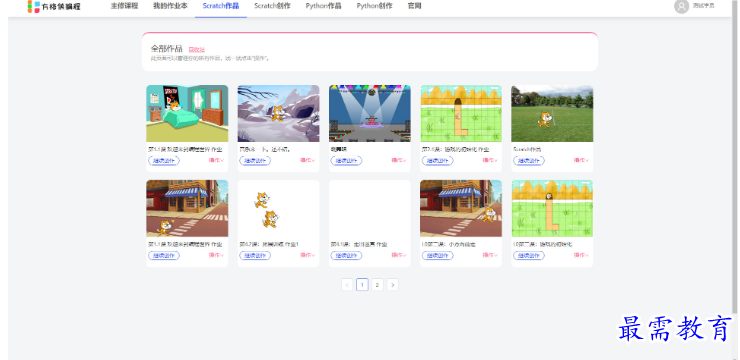Expand 操作 menu on the bedroom cat card
Image resolution: width=740 pixels, height=360 pixels.
216,160
